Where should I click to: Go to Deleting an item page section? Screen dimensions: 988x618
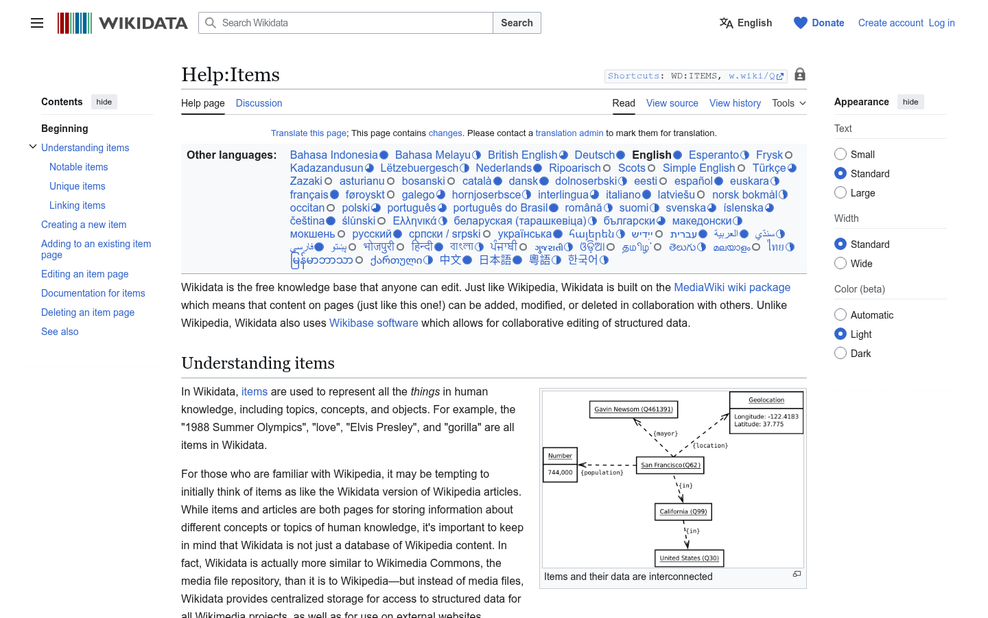(x=88, y=312)
